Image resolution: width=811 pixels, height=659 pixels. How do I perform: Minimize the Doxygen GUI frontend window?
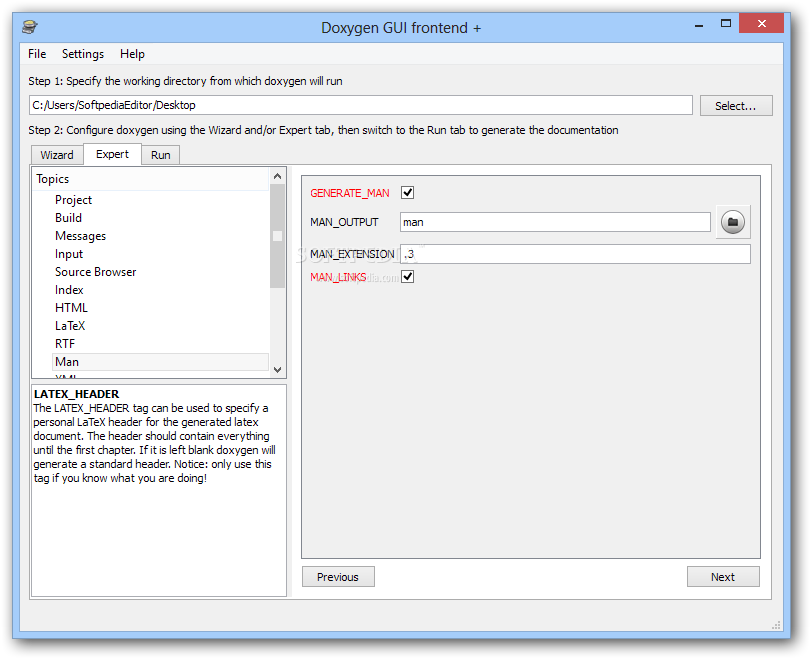coord(699,24)
